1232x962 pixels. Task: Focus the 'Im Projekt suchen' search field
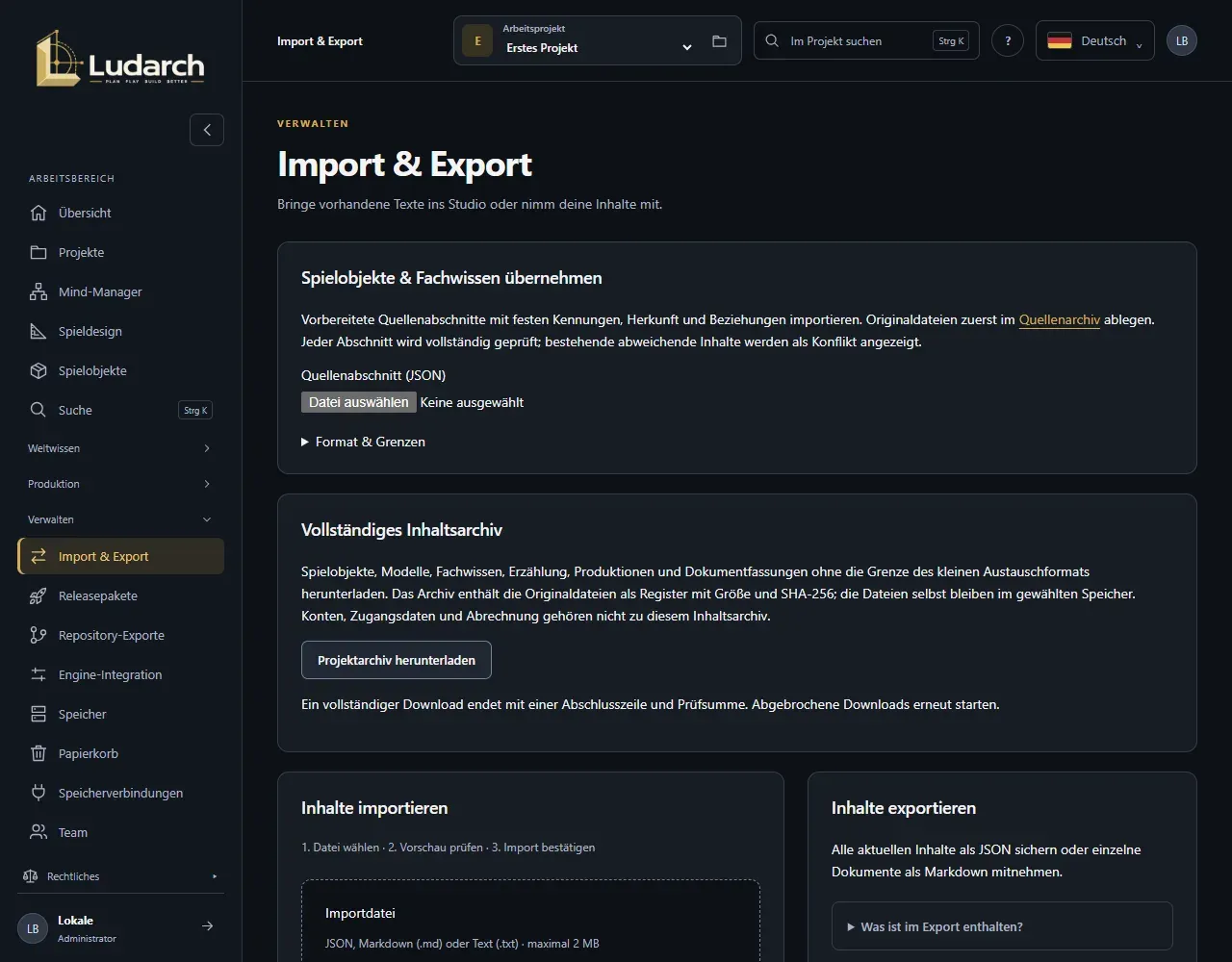click(x=866, y=40)
